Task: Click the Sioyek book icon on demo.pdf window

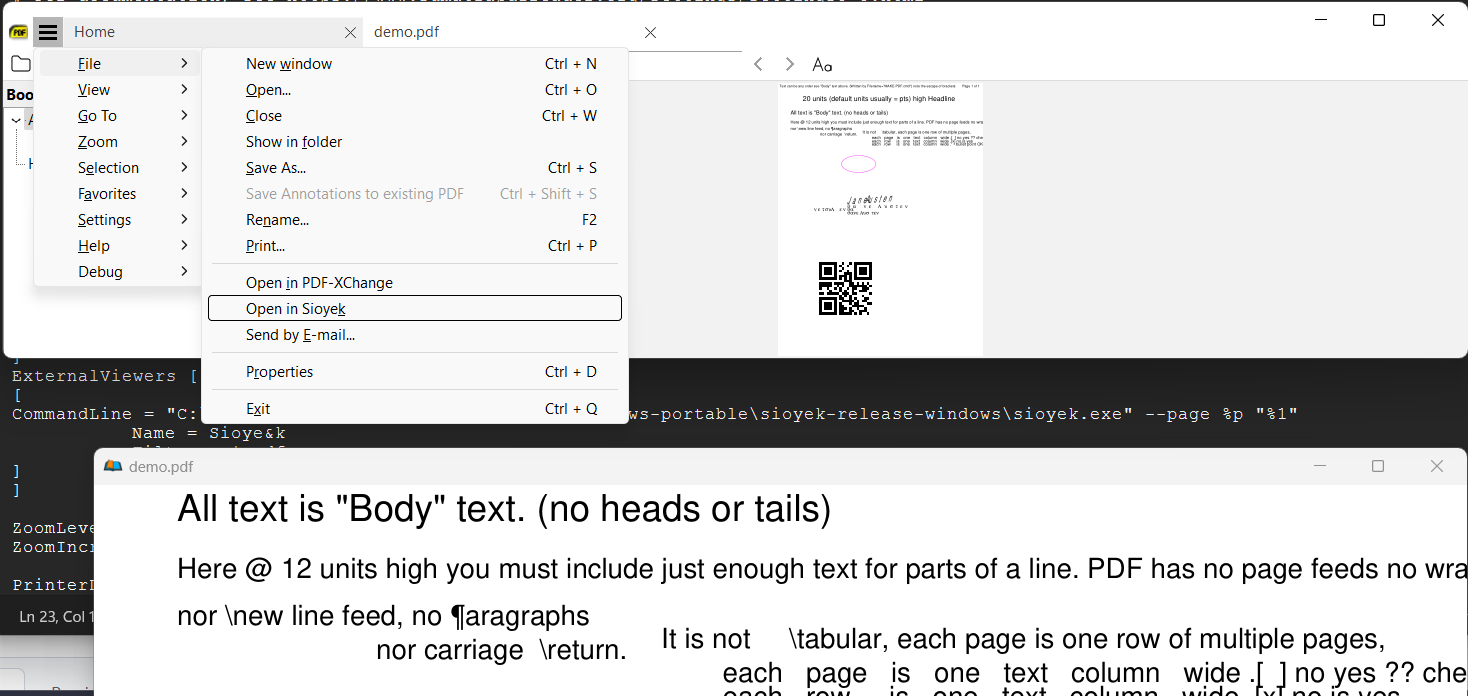Action: (112, 465)
